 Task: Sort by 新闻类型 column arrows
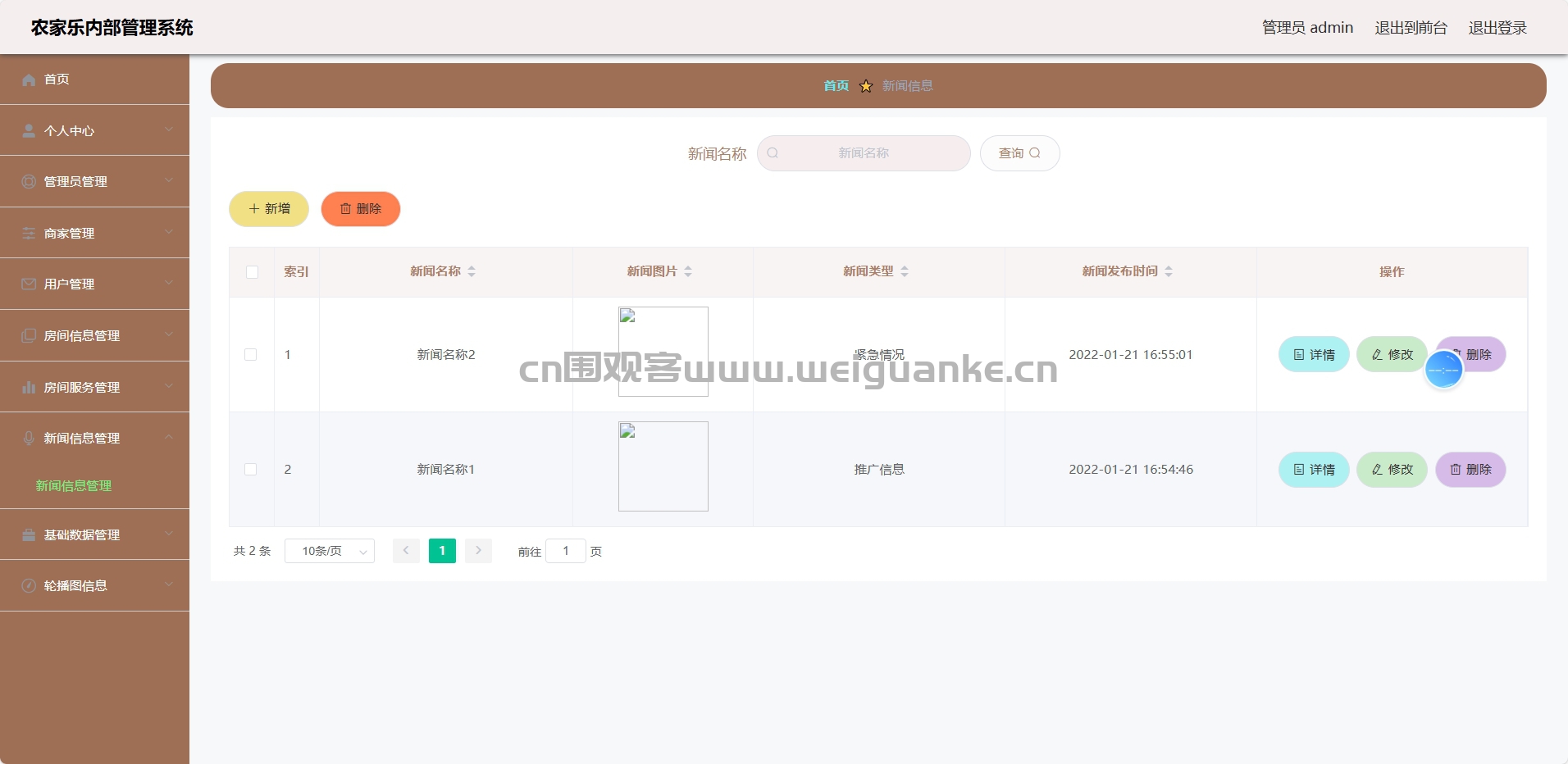[x=905, y=271]
